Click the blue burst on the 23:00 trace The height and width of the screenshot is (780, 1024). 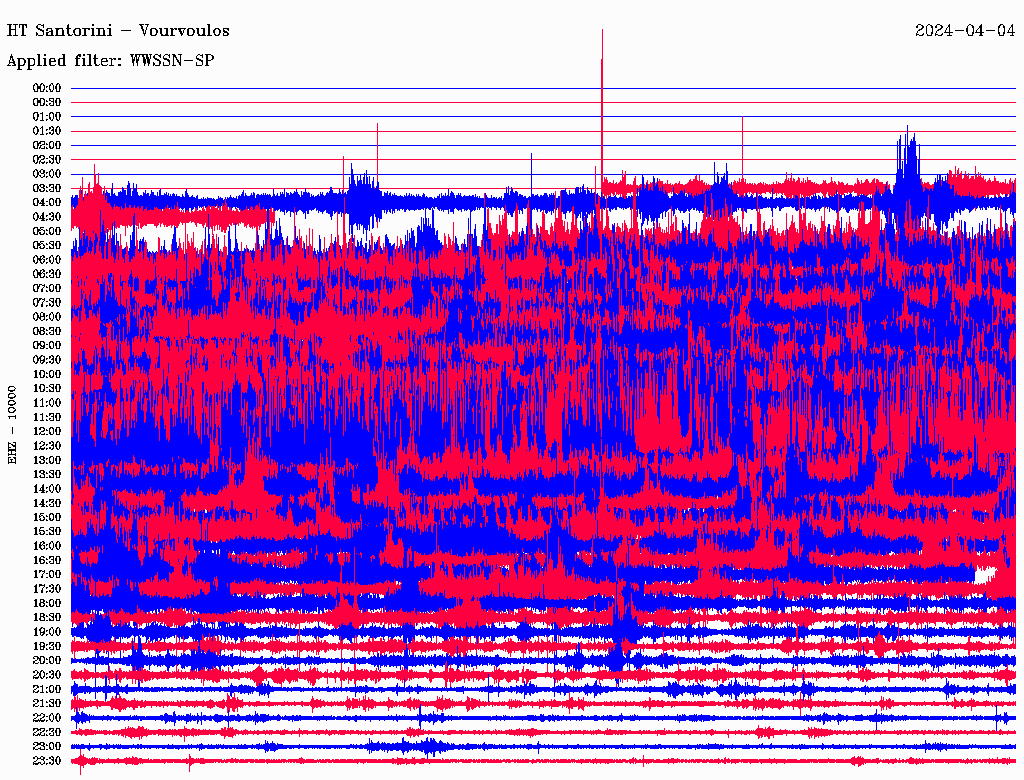[x=411, y=746]
